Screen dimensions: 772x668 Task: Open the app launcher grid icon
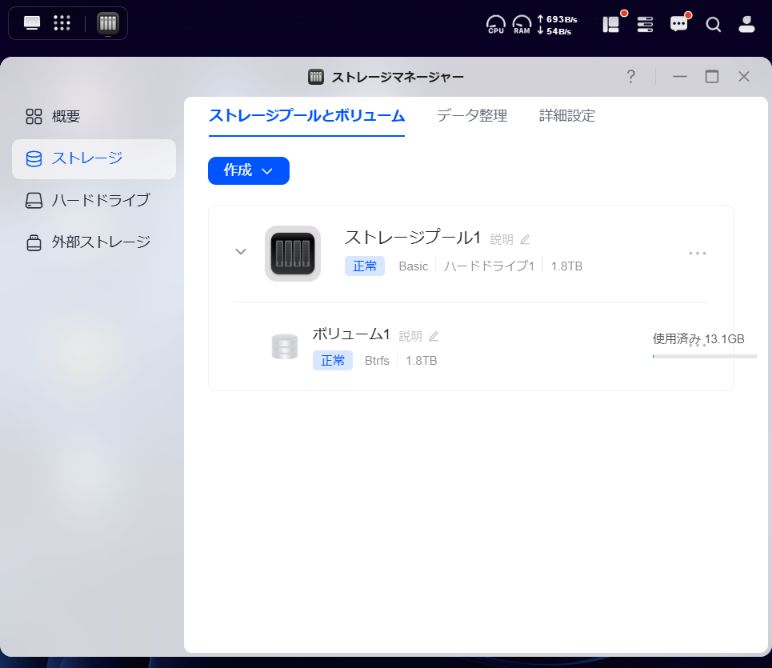[62, 23]
